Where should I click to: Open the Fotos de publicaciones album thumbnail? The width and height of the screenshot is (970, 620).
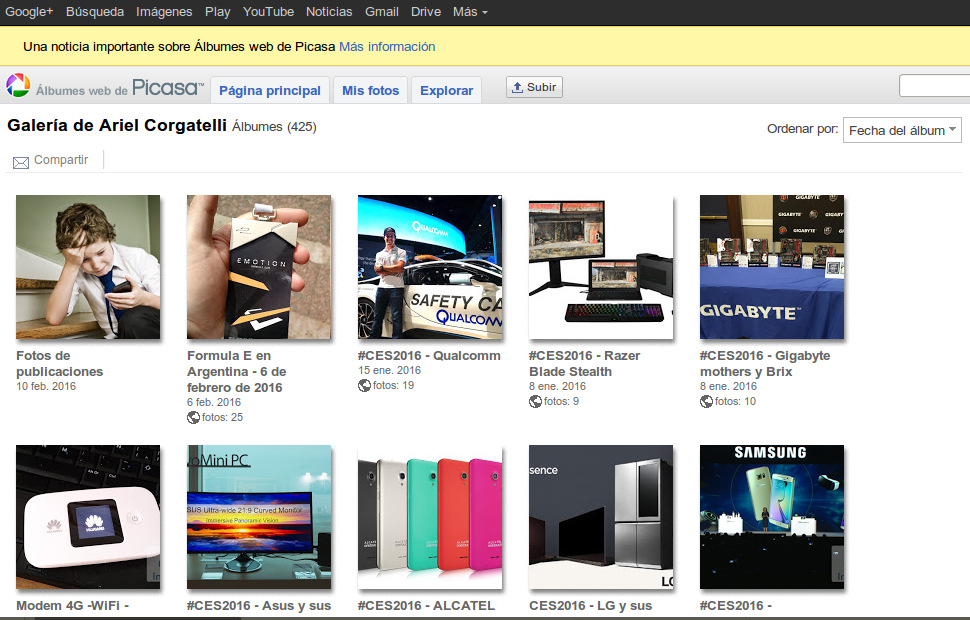pyautogui.click(x=88, y=267)
